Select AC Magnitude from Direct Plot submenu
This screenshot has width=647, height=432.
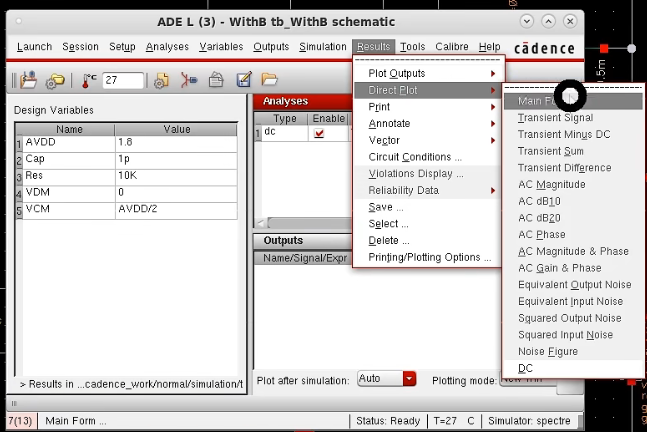pyautogui.click(x=551, y=185)
